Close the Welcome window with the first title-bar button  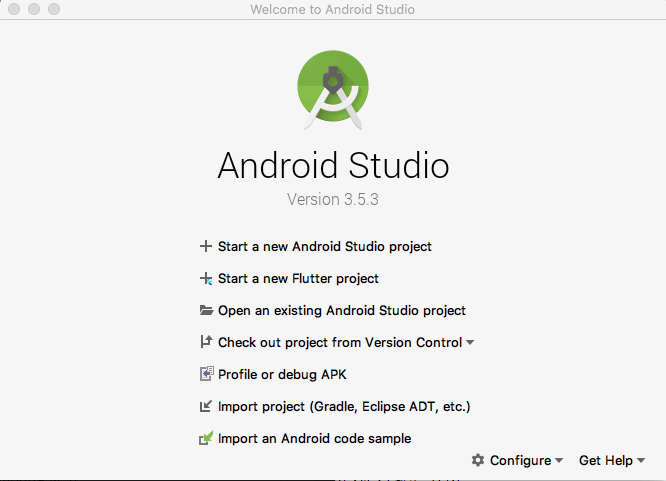click(x=14, y=9)
